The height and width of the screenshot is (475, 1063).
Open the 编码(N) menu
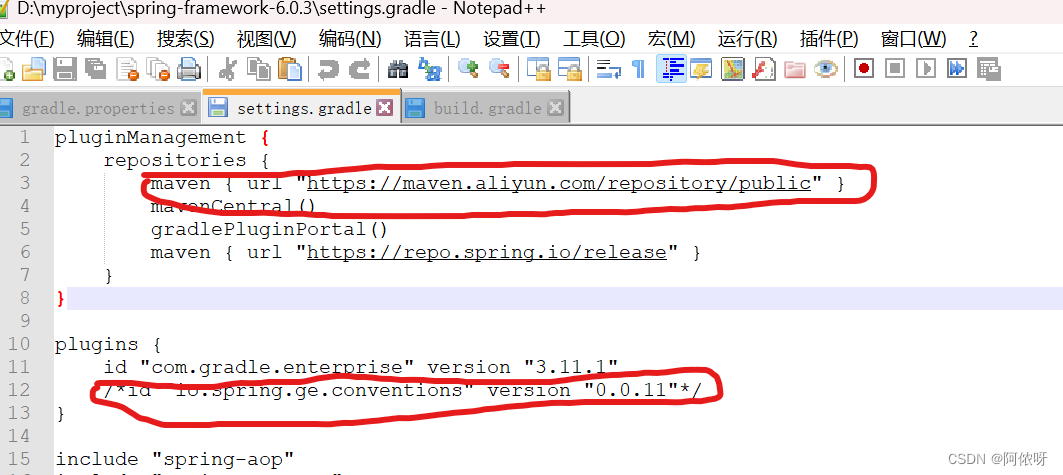(350, 39)
